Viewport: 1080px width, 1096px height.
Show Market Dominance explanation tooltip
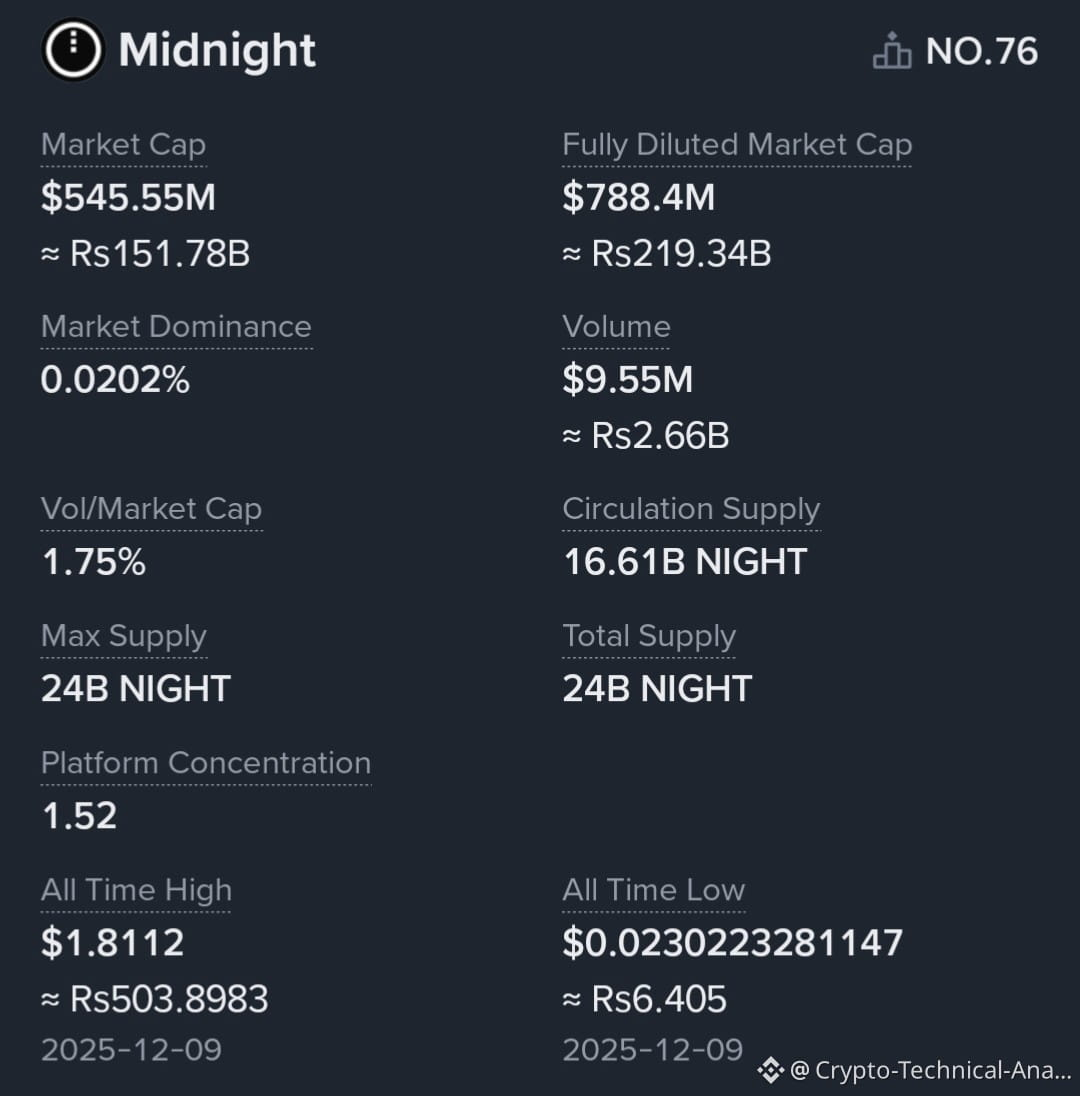coord(176,327)
